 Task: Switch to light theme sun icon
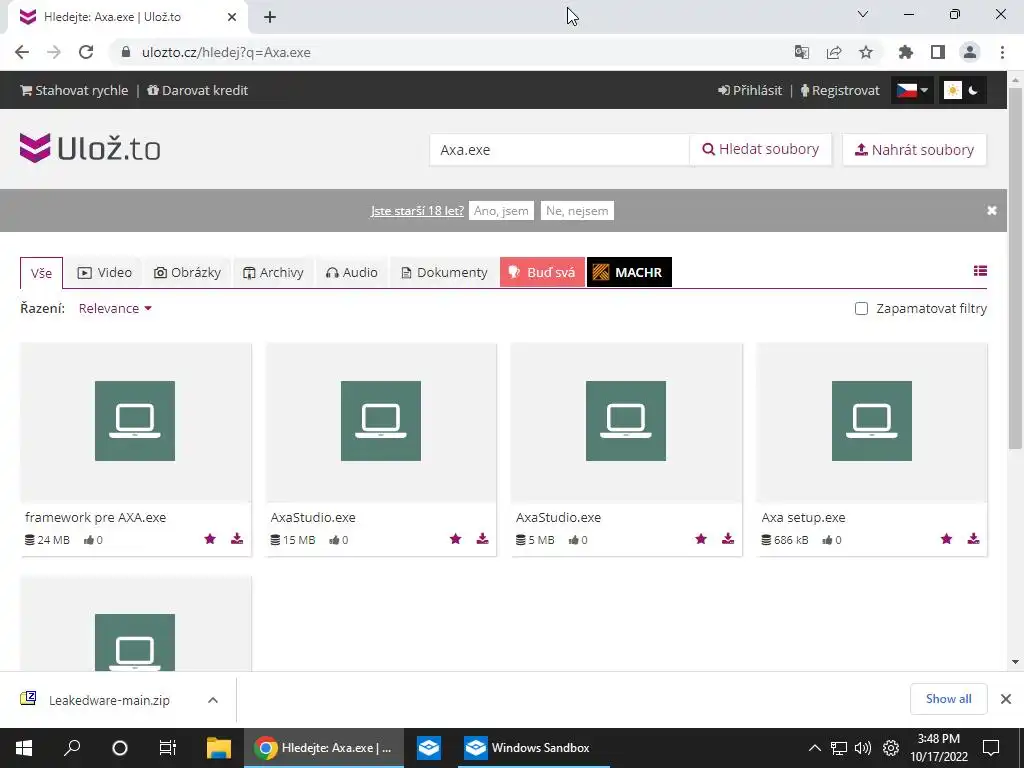(x=953, y=90)
